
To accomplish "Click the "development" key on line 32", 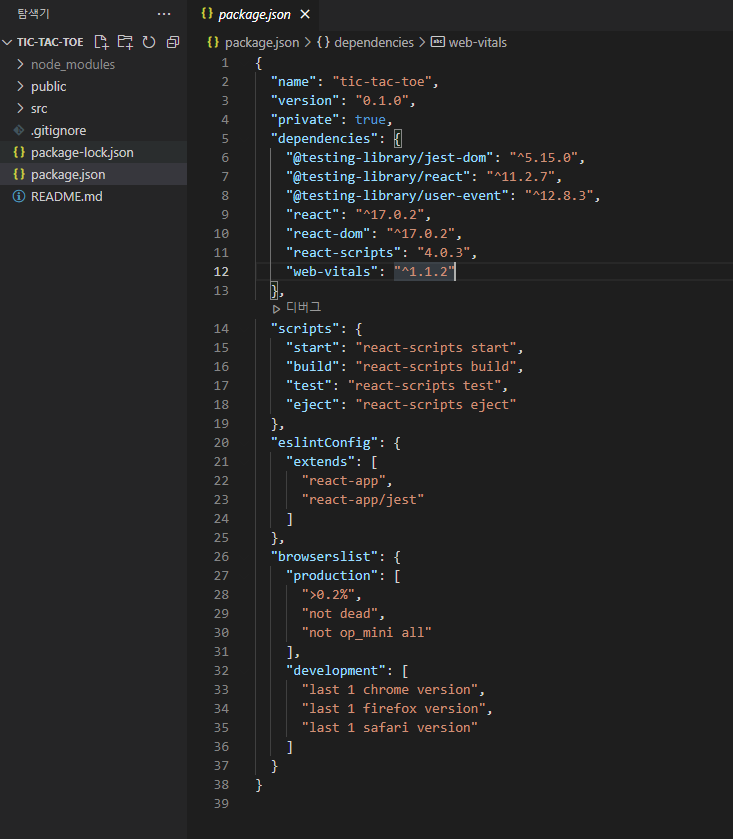I will 336,670.
